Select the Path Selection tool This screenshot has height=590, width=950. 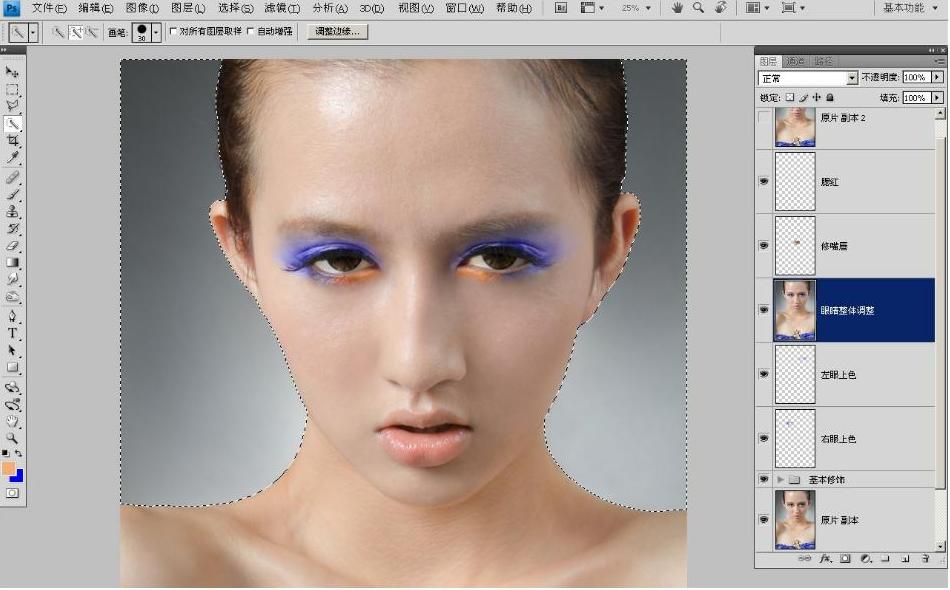[12, 350]
